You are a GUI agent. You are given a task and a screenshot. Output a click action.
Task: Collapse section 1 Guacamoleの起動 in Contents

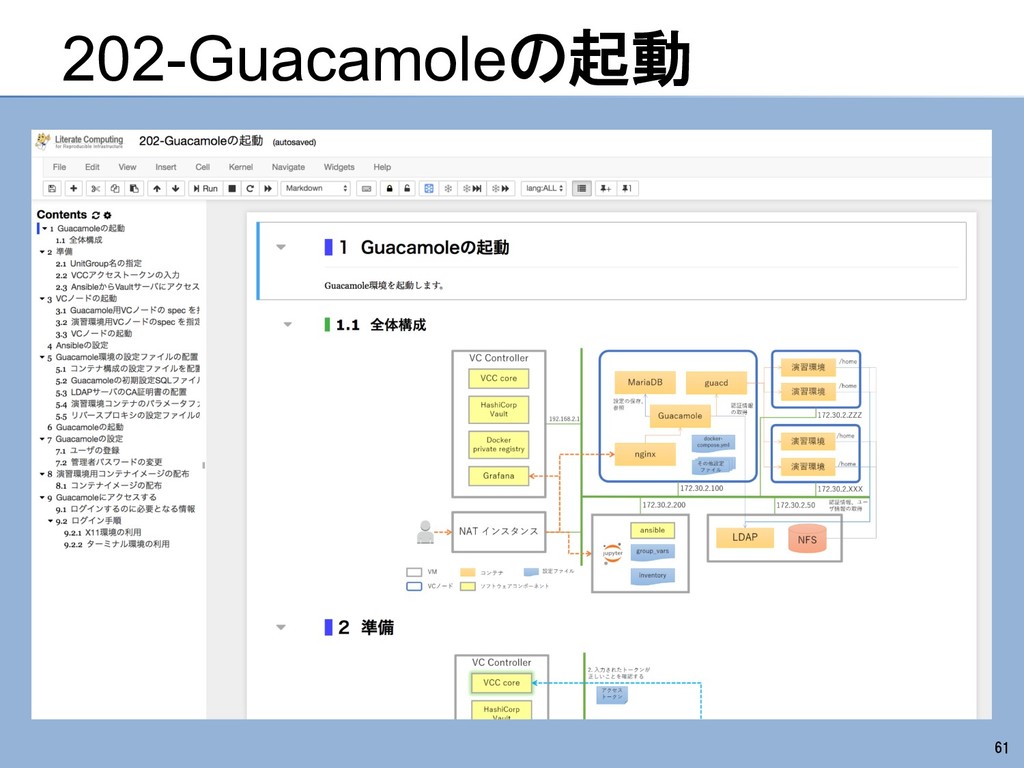[x=44, y=229]
